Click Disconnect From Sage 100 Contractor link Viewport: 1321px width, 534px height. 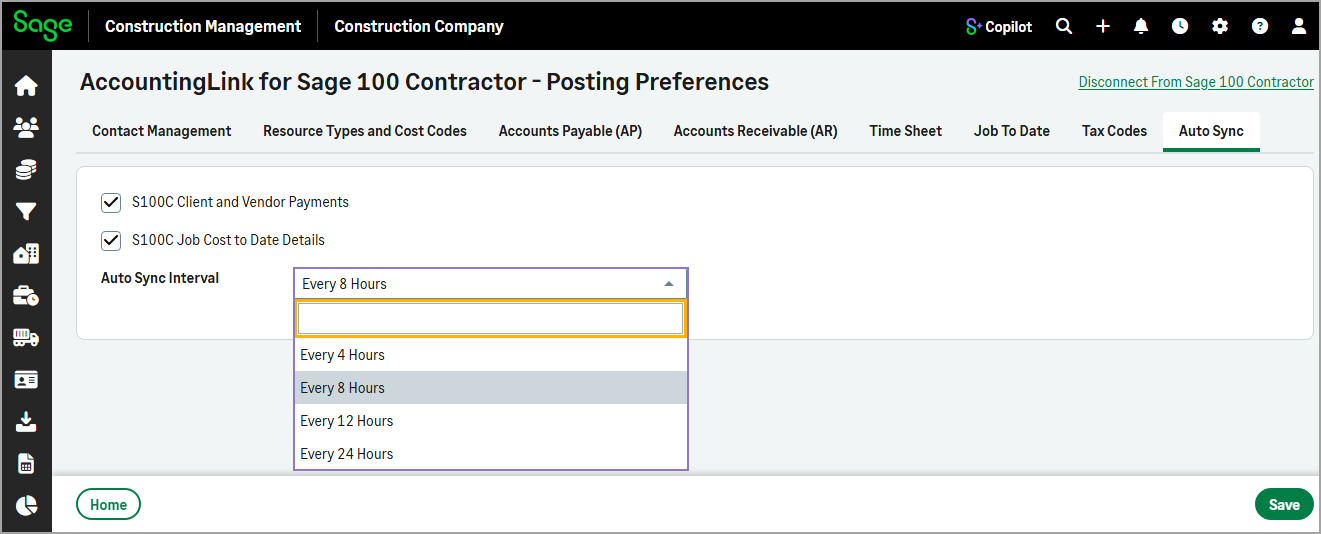point(1195,82)
